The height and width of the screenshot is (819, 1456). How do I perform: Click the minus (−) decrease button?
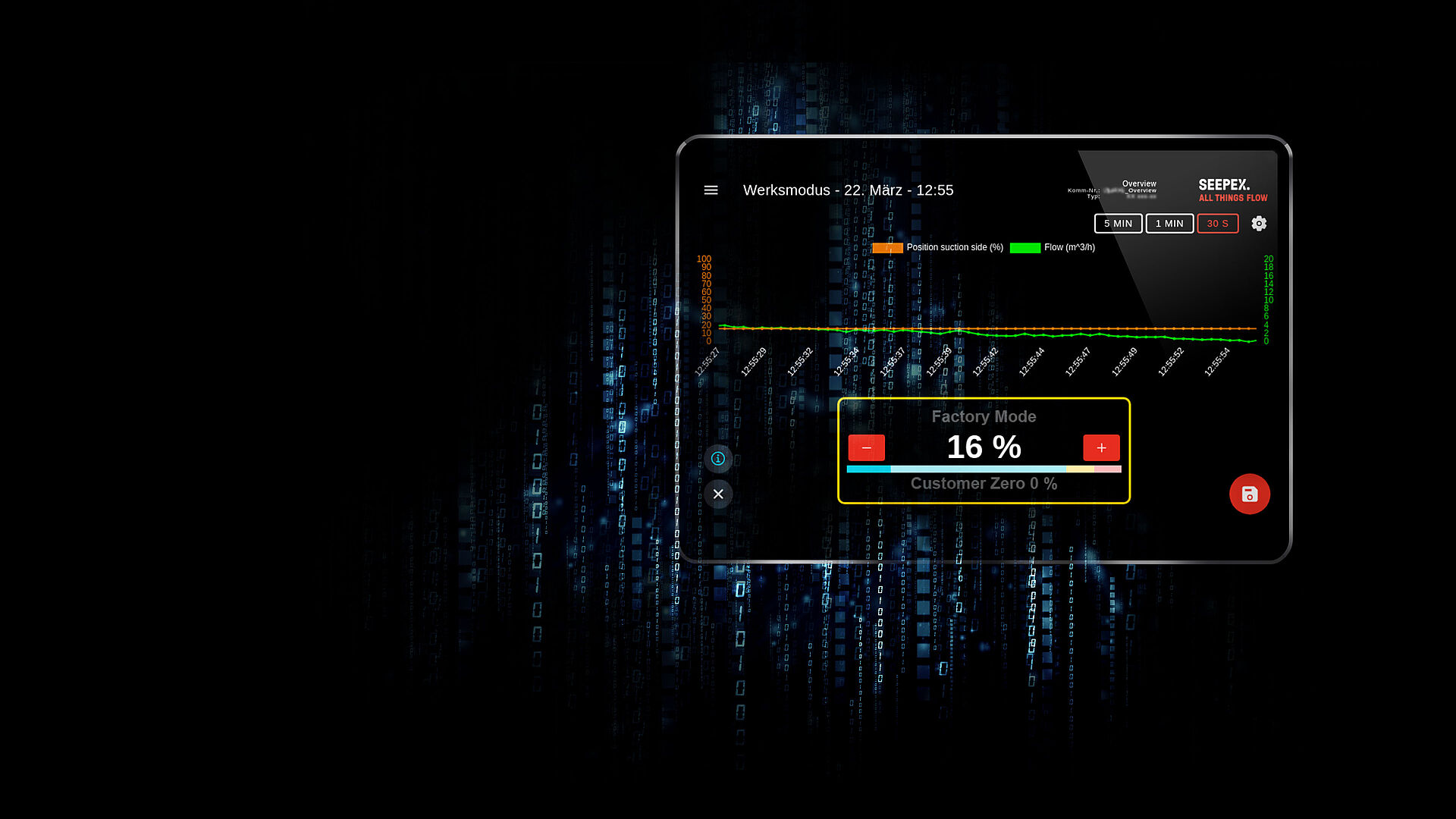866,447
